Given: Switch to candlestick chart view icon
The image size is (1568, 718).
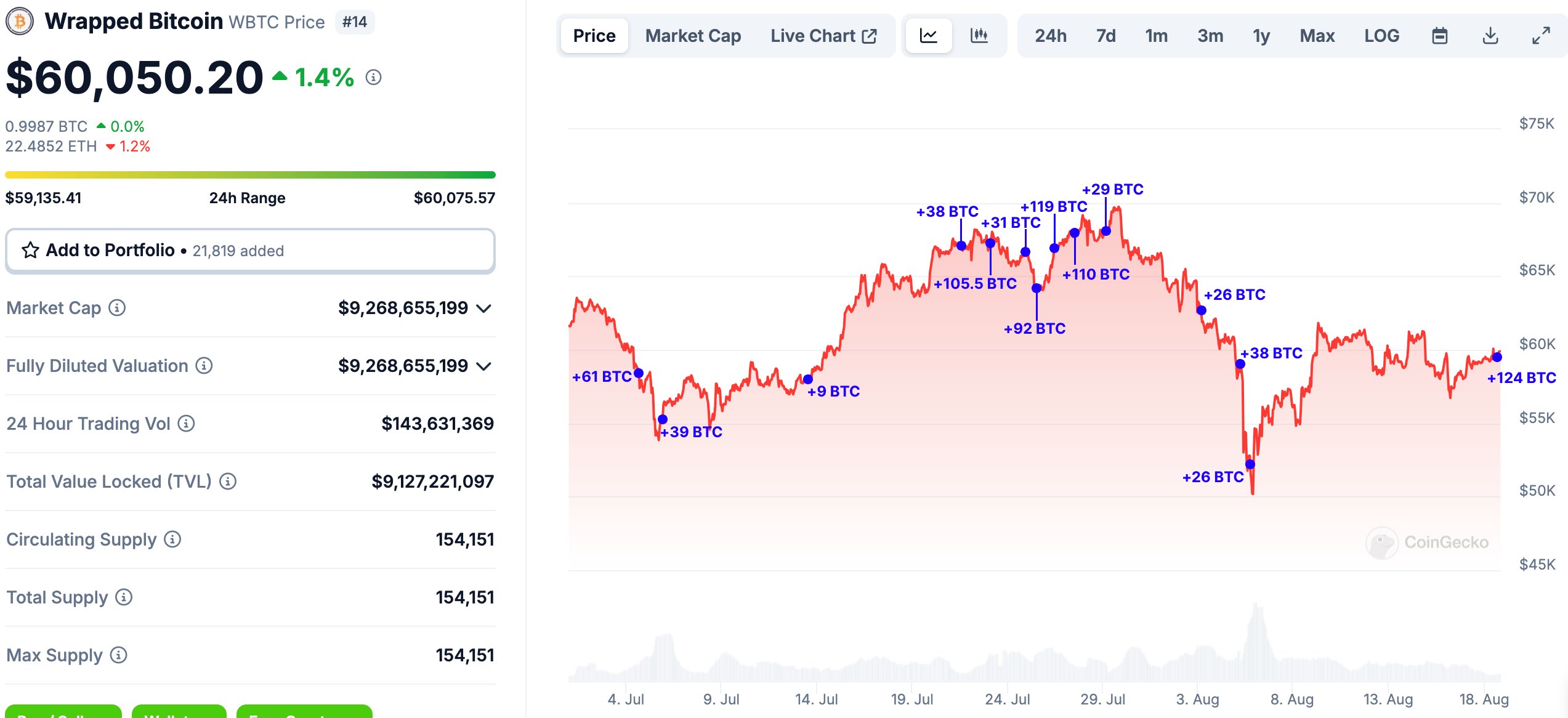Looking at the screenshot, I should click(x=979, y=36).
